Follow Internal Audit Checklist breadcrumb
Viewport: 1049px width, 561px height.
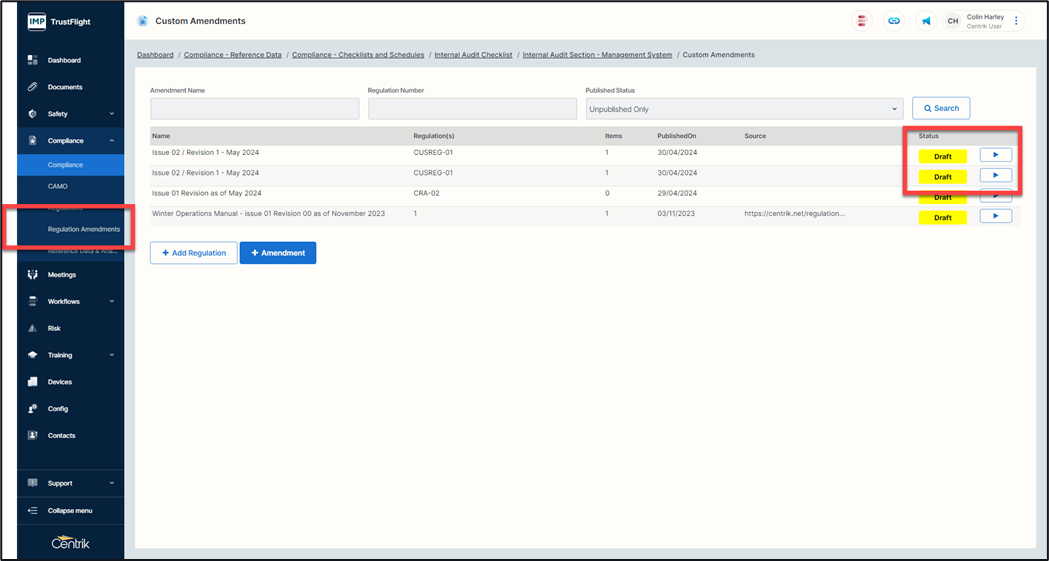click(x=474, y=55)
